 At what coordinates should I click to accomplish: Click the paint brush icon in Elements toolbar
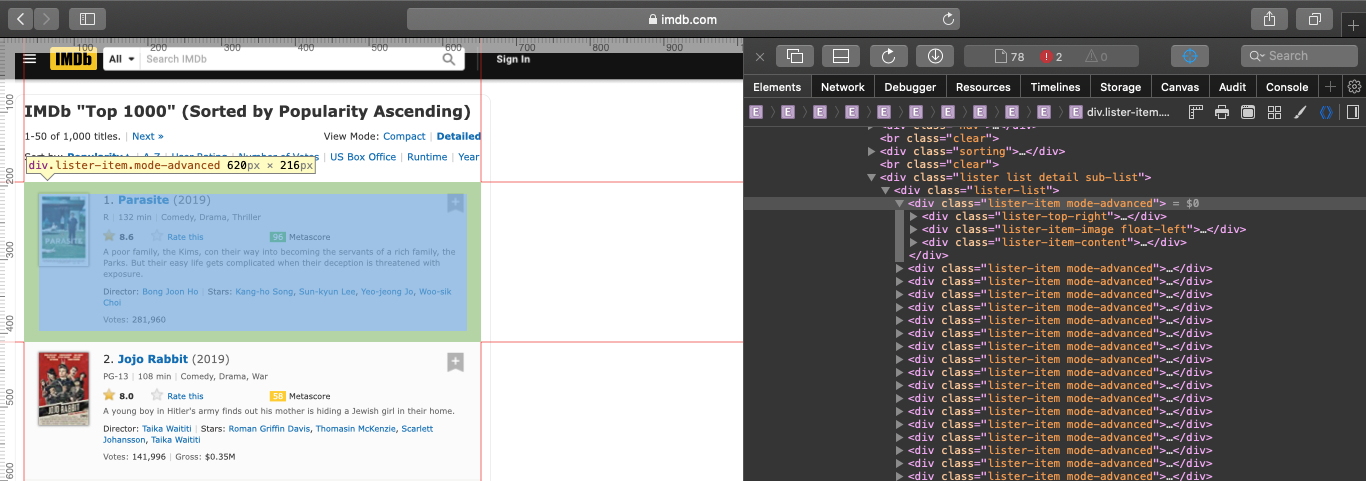[1299, 112]
